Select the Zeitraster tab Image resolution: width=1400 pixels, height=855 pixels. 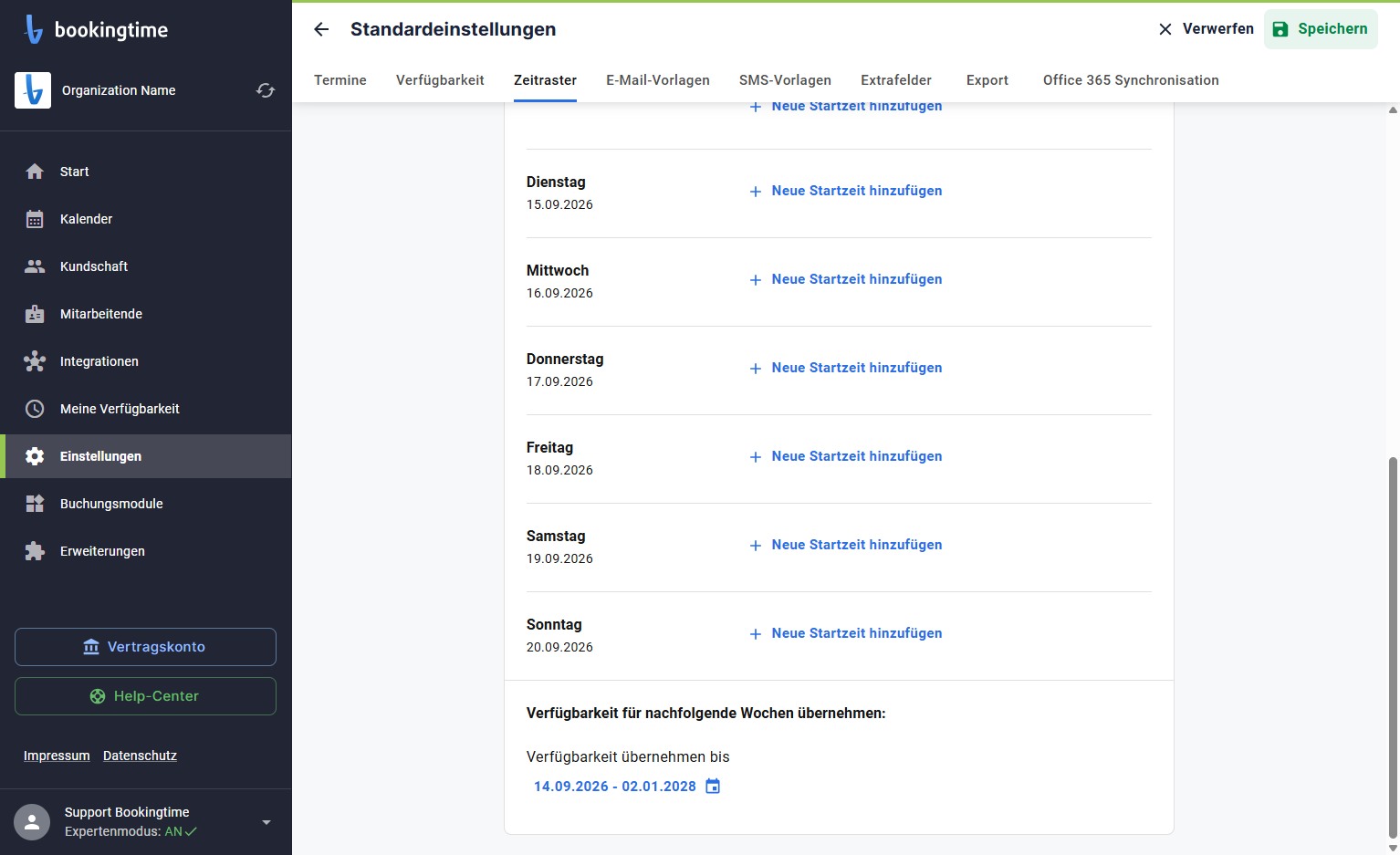pyautogui.click(x=545, y=80)
